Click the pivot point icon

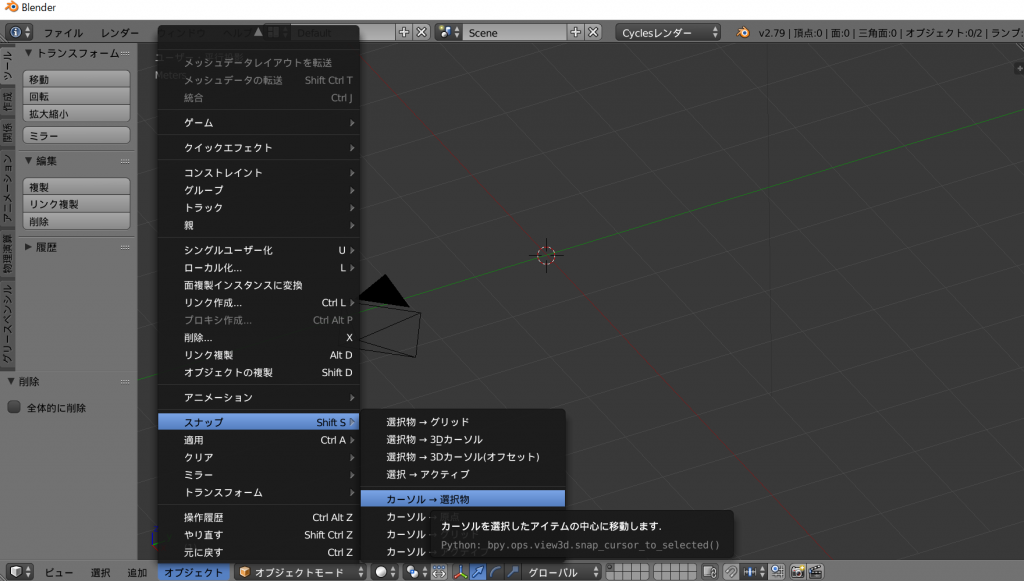412,572
